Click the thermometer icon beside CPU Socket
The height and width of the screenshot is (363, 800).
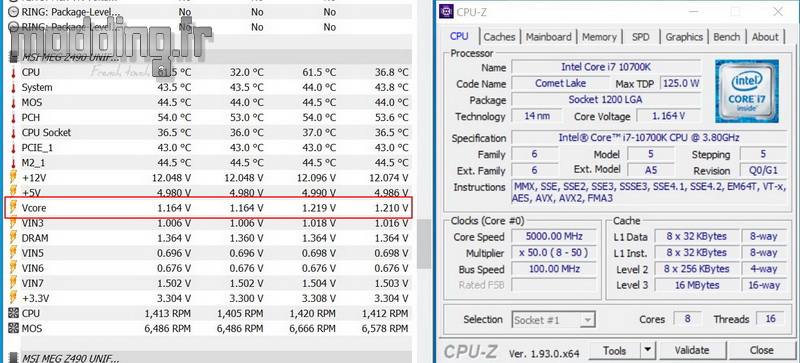(13, 133)
